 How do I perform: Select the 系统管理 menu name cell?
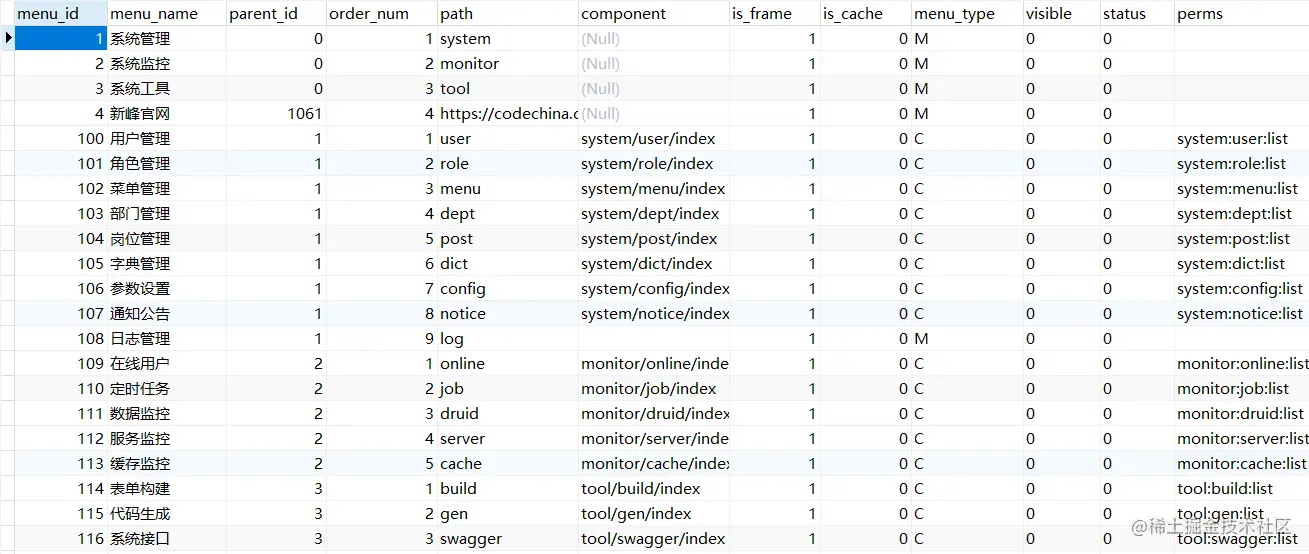140,39
